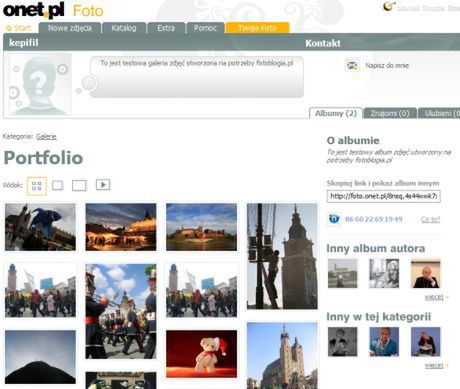
Task: Open the dark mound silhouette photo
Action: click(x=40, y=357)
